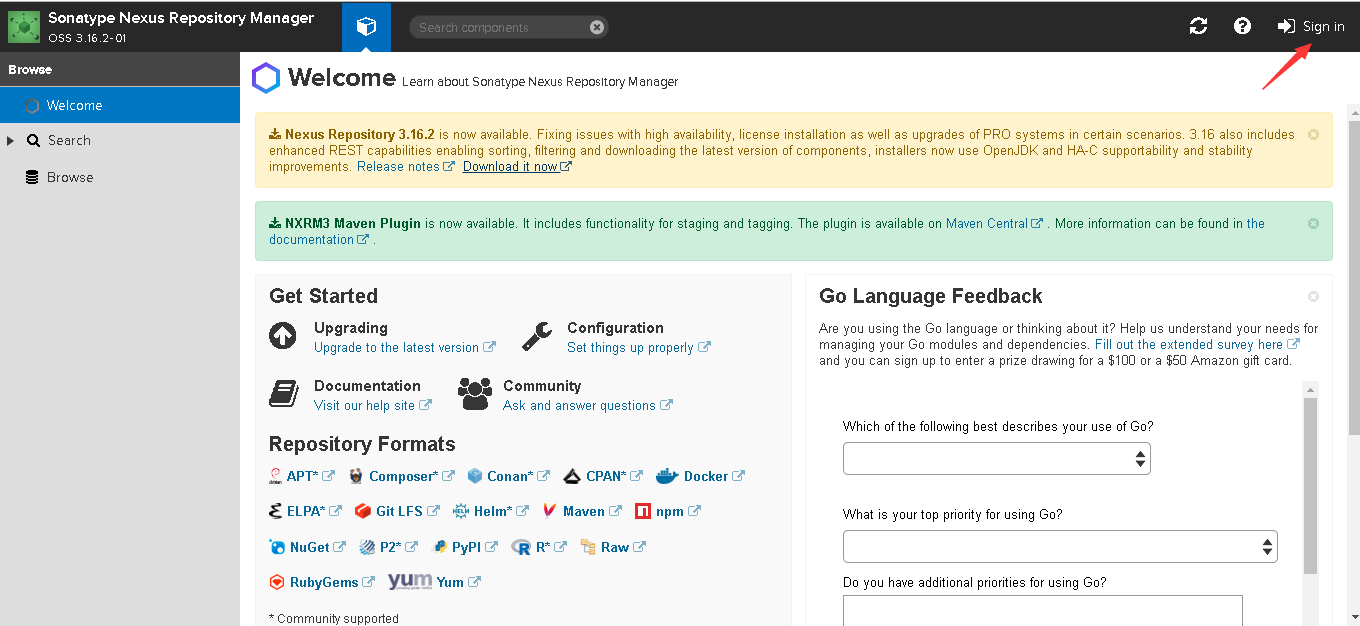
Task: Open the 'top priority for using Go' dropdown
Action: pos(1060,547)
